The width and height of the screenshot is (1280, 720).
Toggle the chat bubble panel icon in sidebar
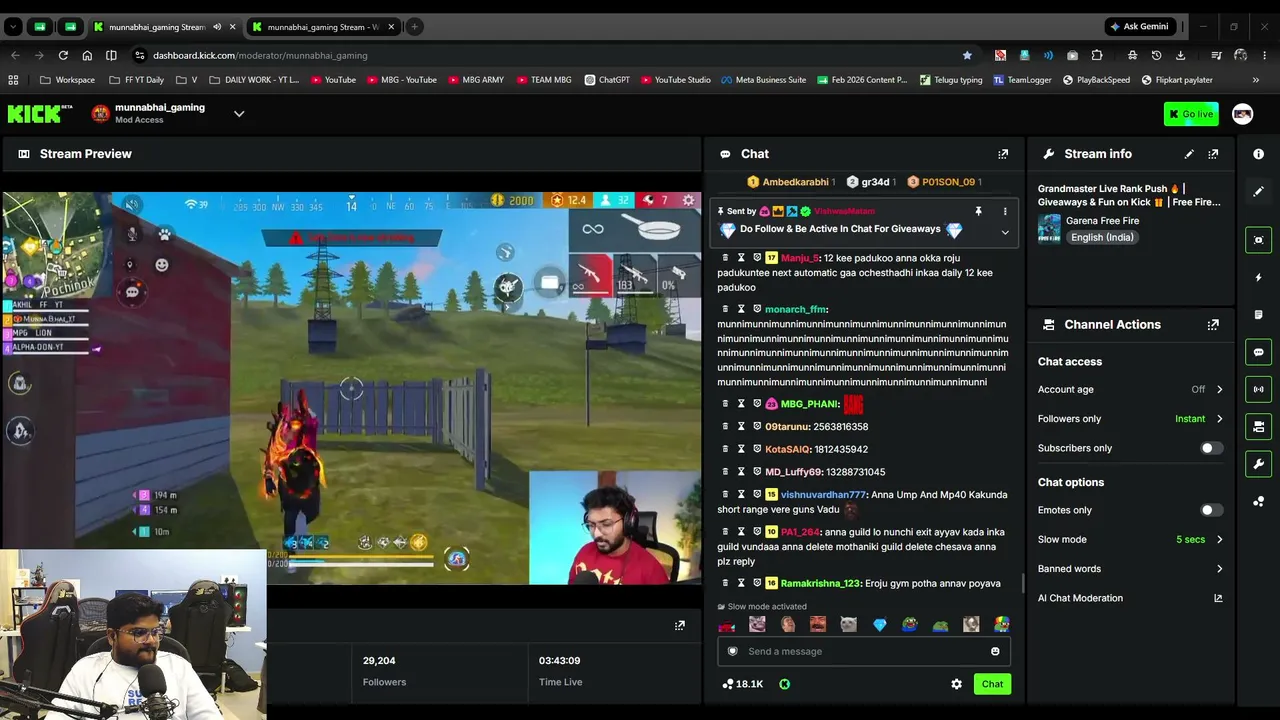coord(1259,352)
